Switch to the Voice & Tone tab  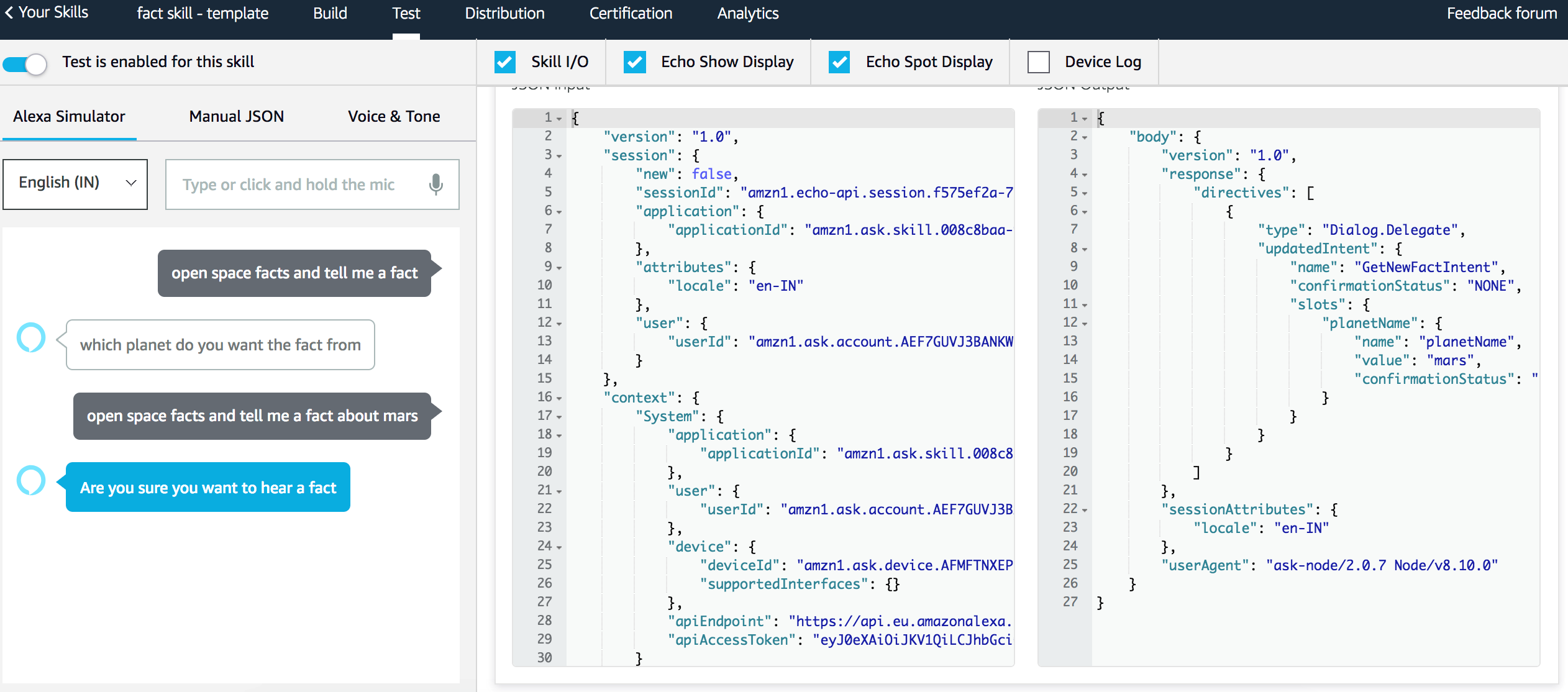393,116
